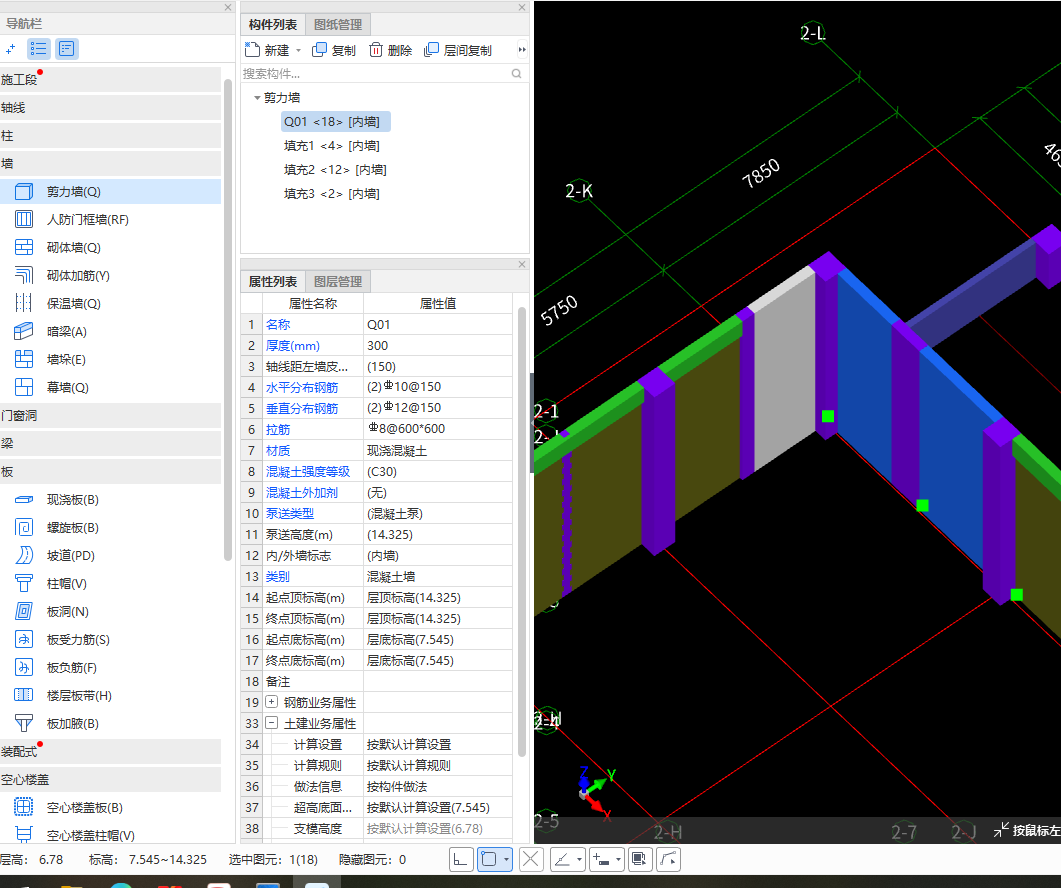This screenshot has height=888, width=1061.
Task: Click the property list vertical scrollbar
Action: click(522, 531)
